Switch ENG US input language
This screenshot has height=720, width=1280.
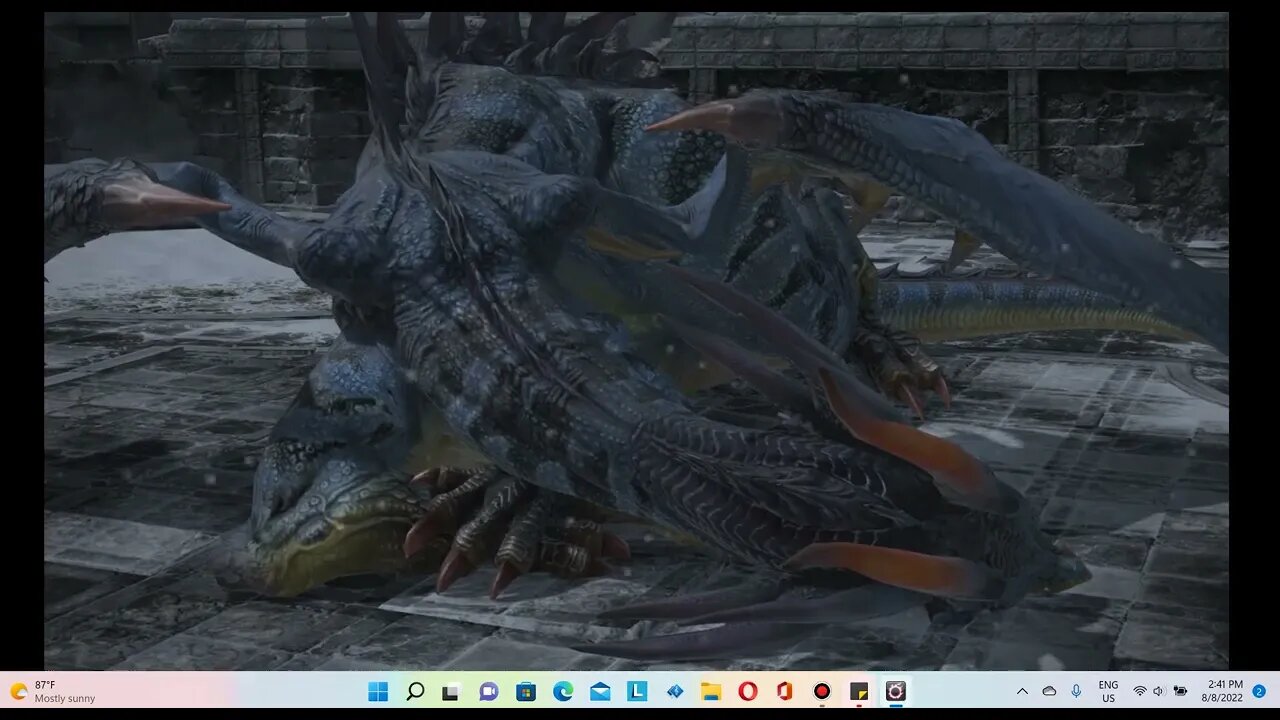click(x=1108, y=691)
